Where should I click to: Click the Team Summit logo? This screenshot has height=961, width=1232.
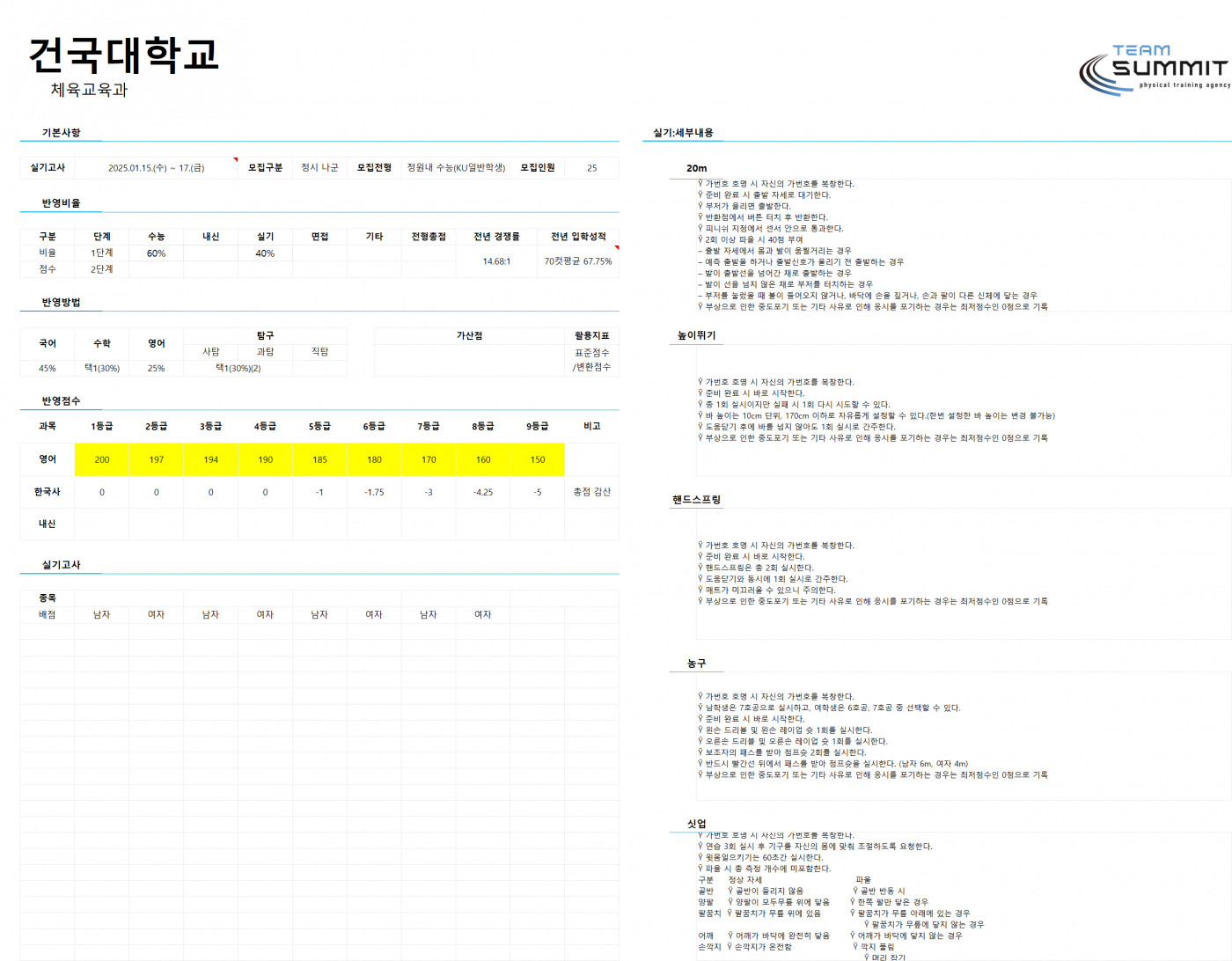1155,69
